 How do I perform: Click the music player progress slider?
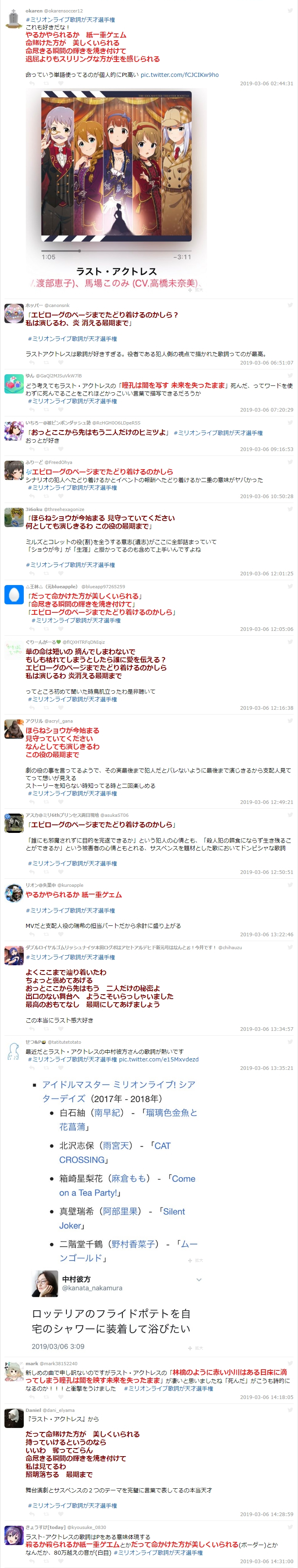tap(116, 250)
